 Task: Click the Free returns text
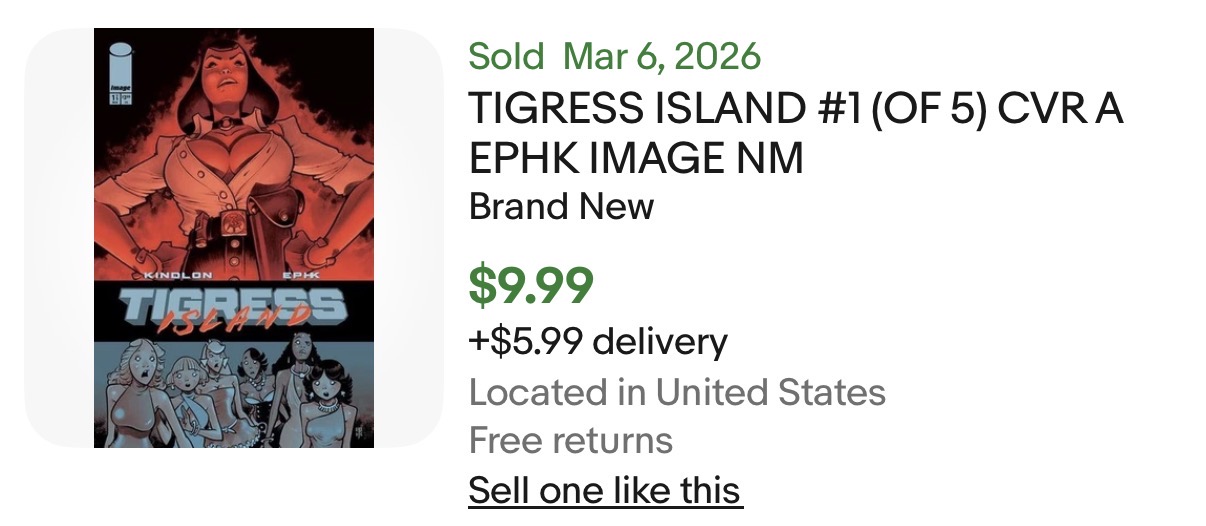click(x=571, y=440)
